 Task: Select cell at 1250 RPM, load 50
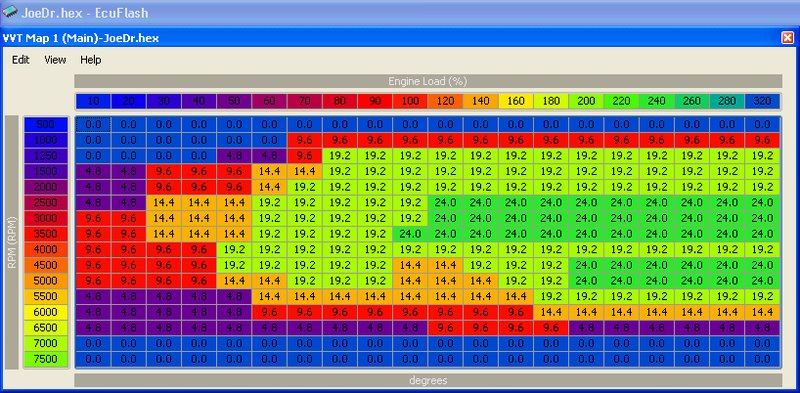(x=234, y=156)
